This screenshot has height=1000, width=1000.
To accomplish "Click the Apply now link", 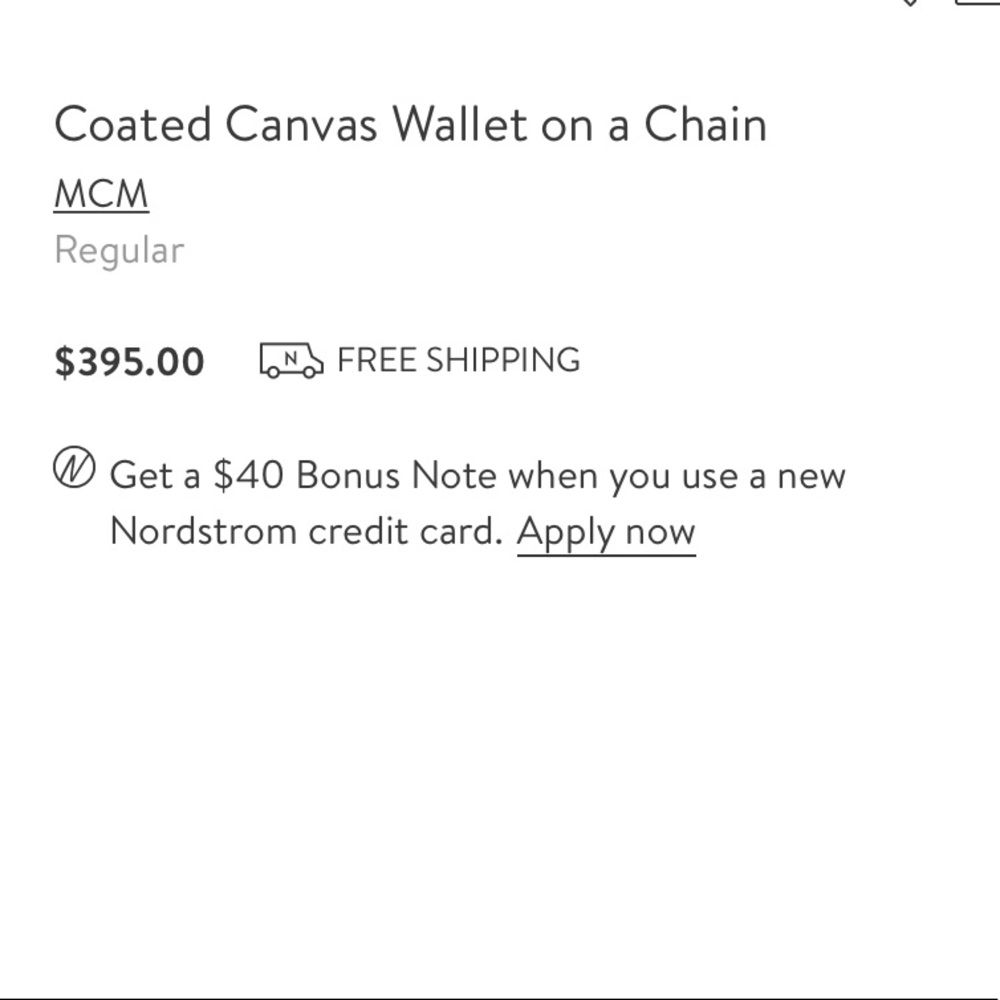I will click(606, 531).
